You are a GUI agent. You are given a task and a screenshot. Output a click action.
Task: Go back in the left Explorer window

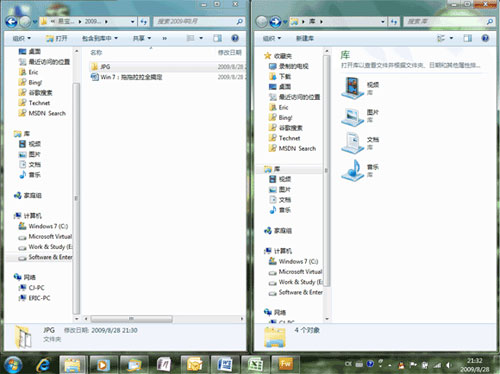[x=11, y=22]
